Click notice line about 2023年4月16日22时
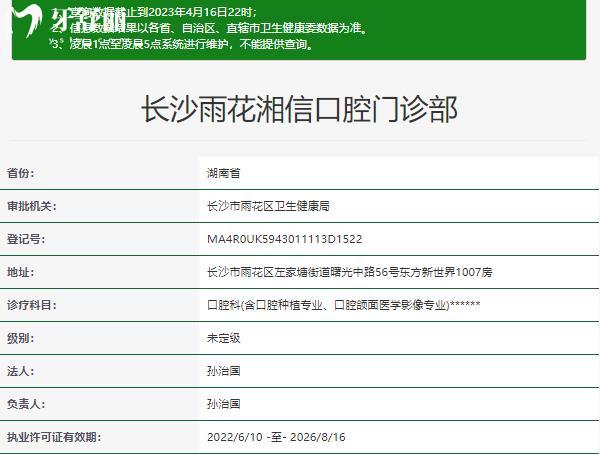The height and width of the screenshot is (454, 600). 154,12
